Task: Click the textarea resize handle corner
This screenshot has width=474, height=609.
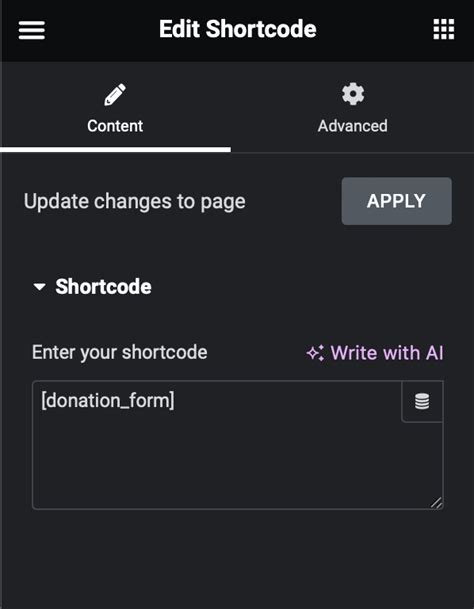Action: [437, 503]
